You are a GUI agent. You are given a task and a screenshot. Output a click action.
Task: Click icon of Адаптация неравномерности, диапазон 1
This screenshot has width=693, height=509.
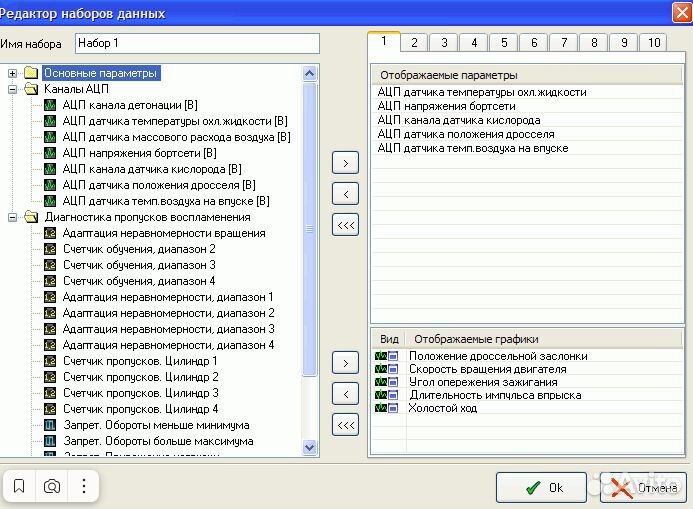click(50, 297)
